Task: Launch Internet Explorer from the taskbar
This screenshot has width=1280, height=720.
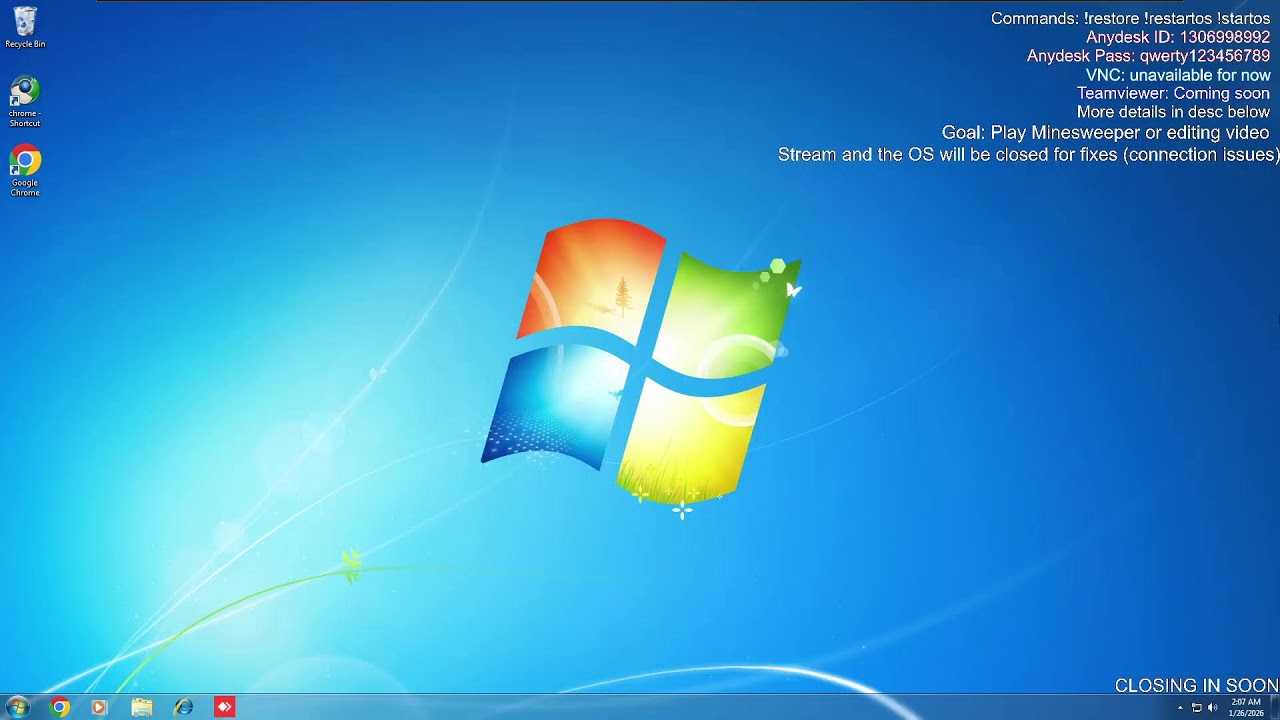Action: click(183, 707)
